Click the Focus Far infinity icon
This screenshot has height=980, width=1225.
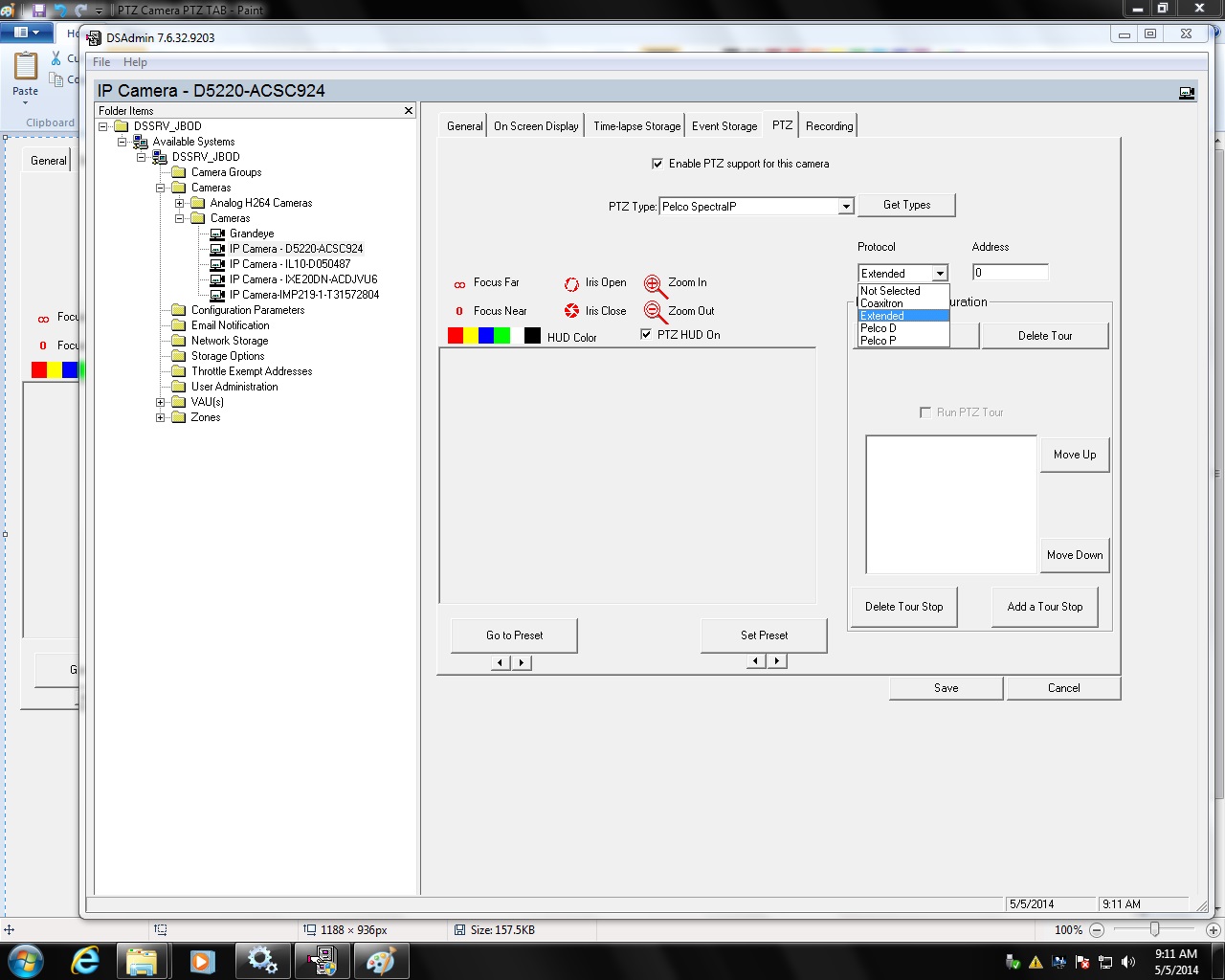(459, 284)
